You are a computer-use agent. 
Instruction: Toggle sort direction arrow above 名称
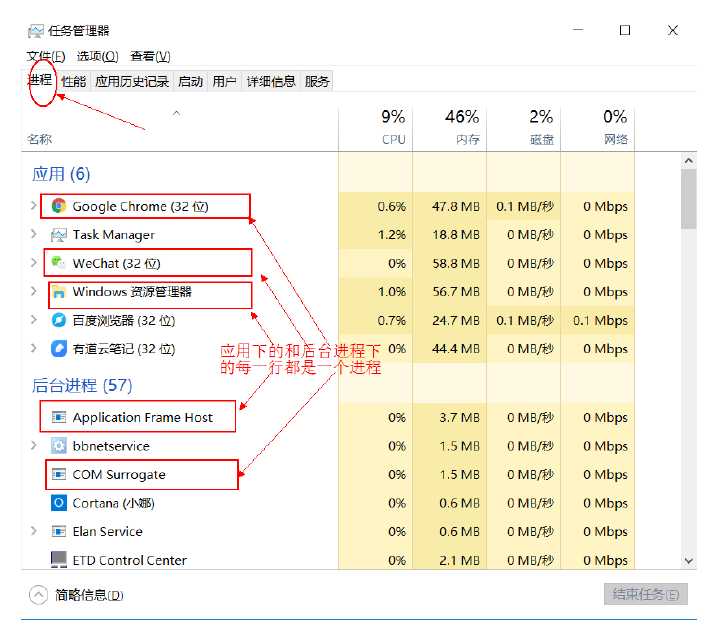(x=176, y=113)
